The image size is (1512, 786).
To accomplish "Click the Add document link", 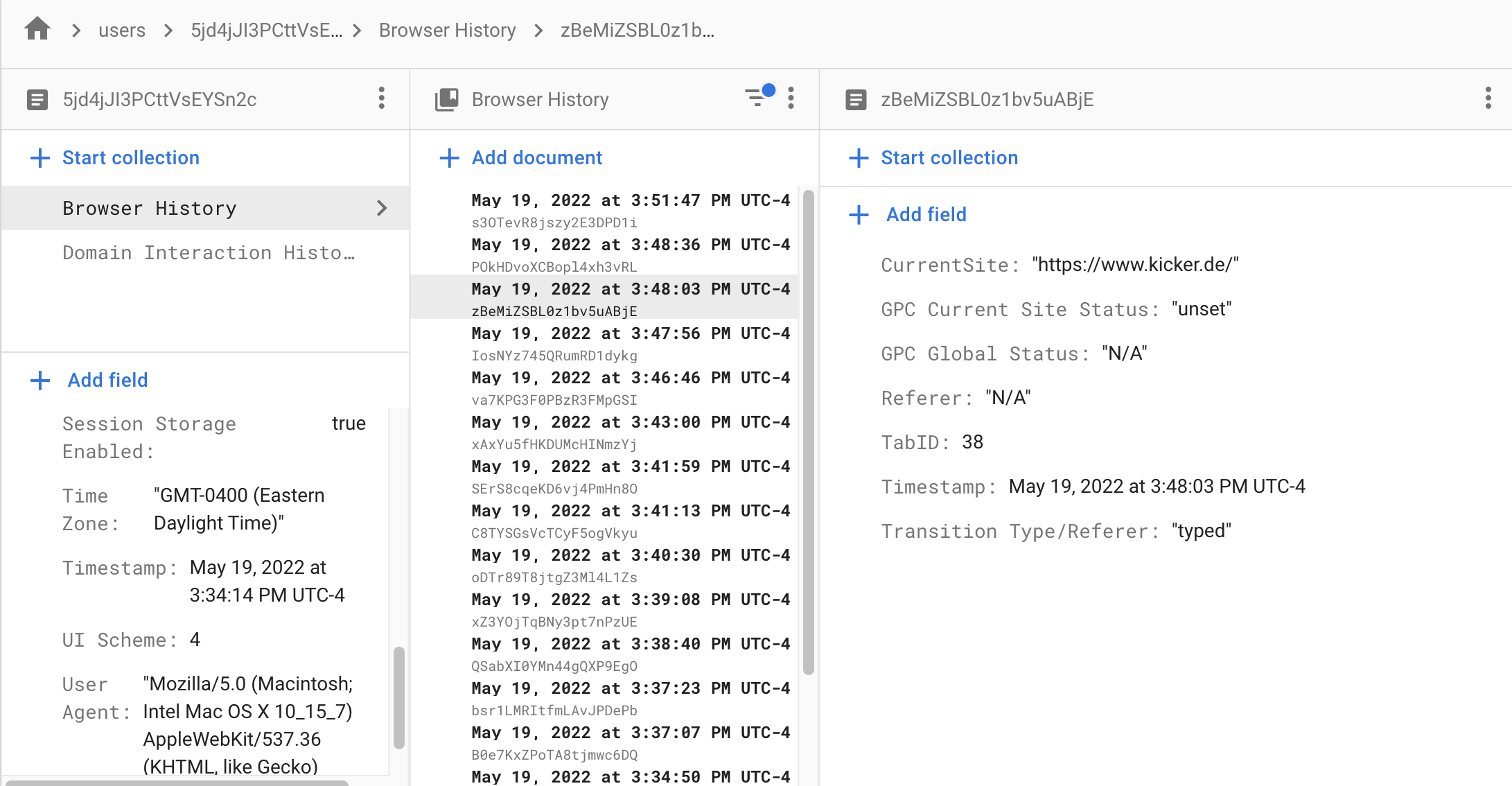I will tap(537, 158).
